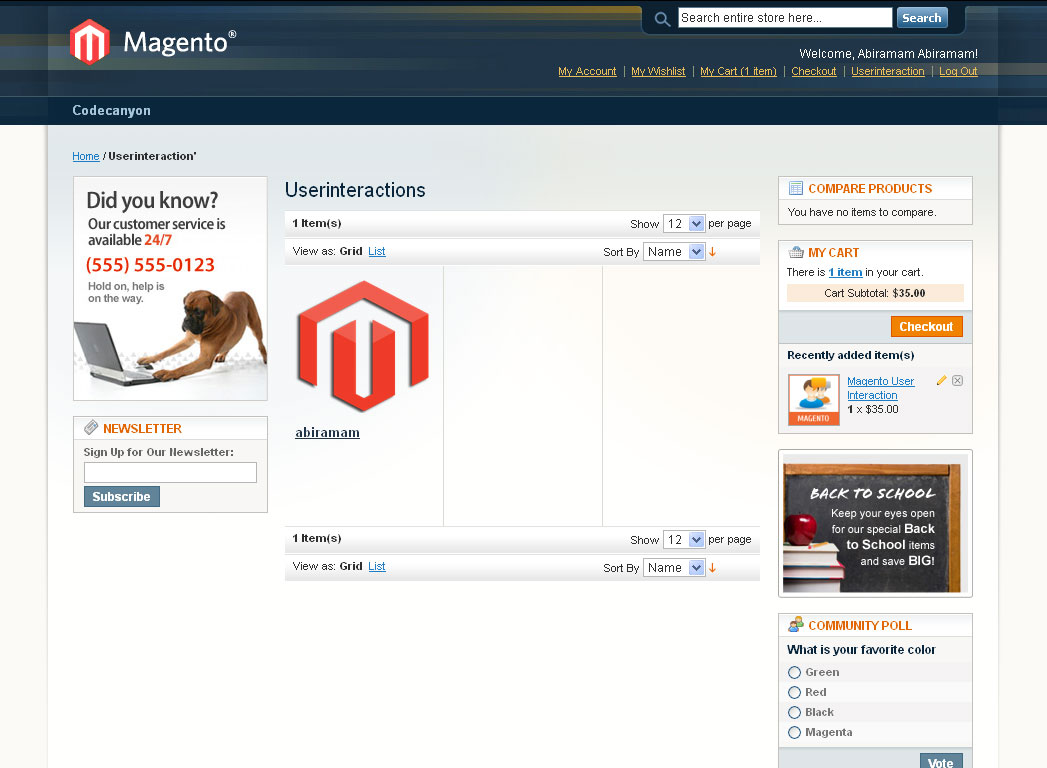
Task: Open top Show per page dropdown
Action: [684, 224]
